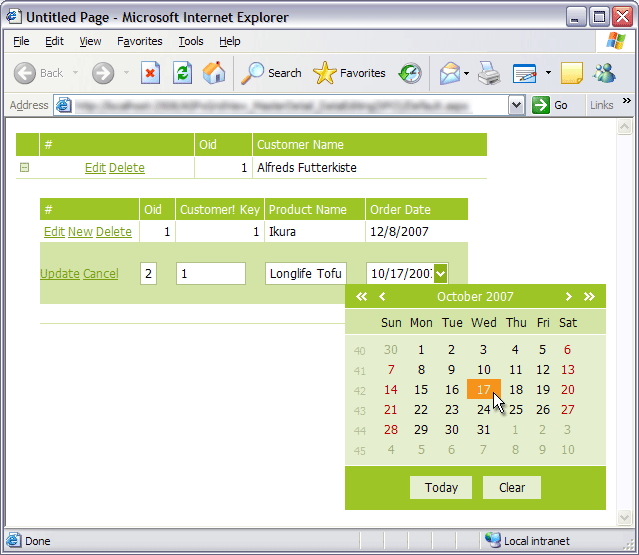This screenshot has width=639, height=555.
Task: Open the Mail icon in toolbar
Action: coord(450,73)
